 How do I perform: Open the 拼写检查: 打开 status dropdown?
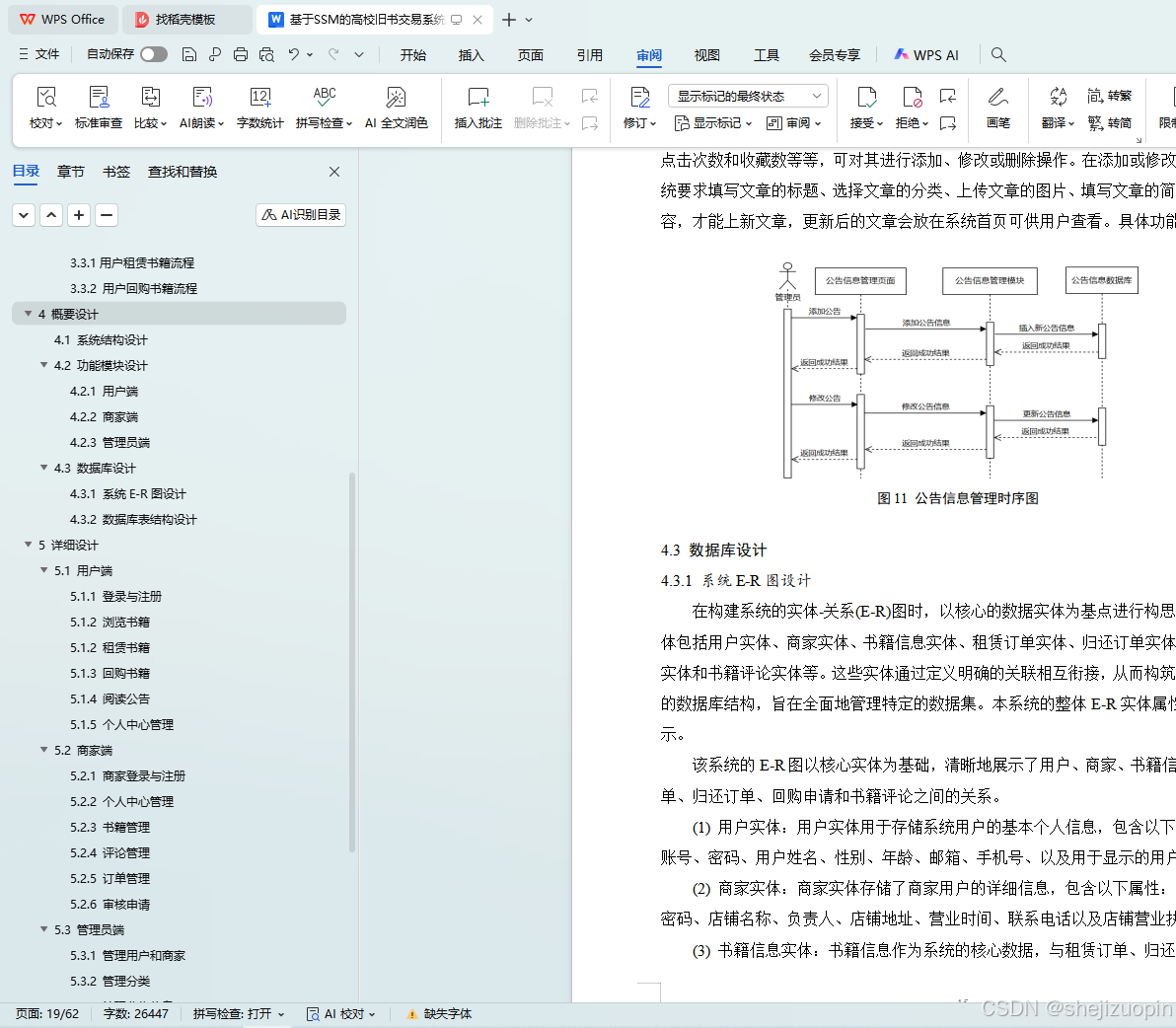(239, 1014)
